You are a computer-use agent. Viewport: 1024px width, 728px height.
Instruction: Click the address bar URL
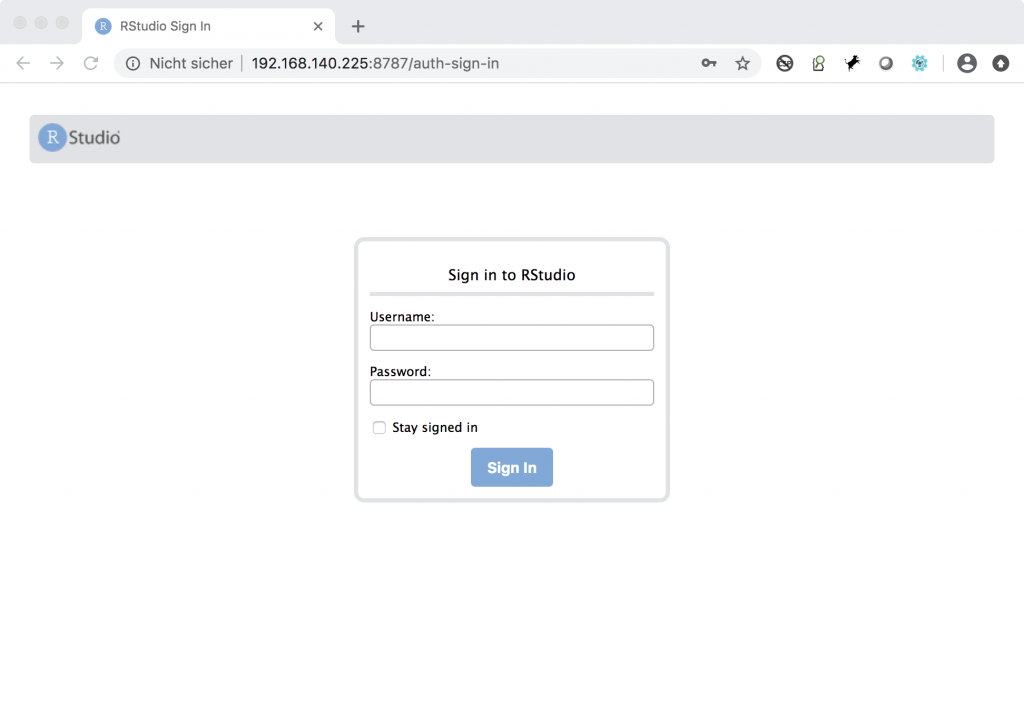(x=376, y=63)
